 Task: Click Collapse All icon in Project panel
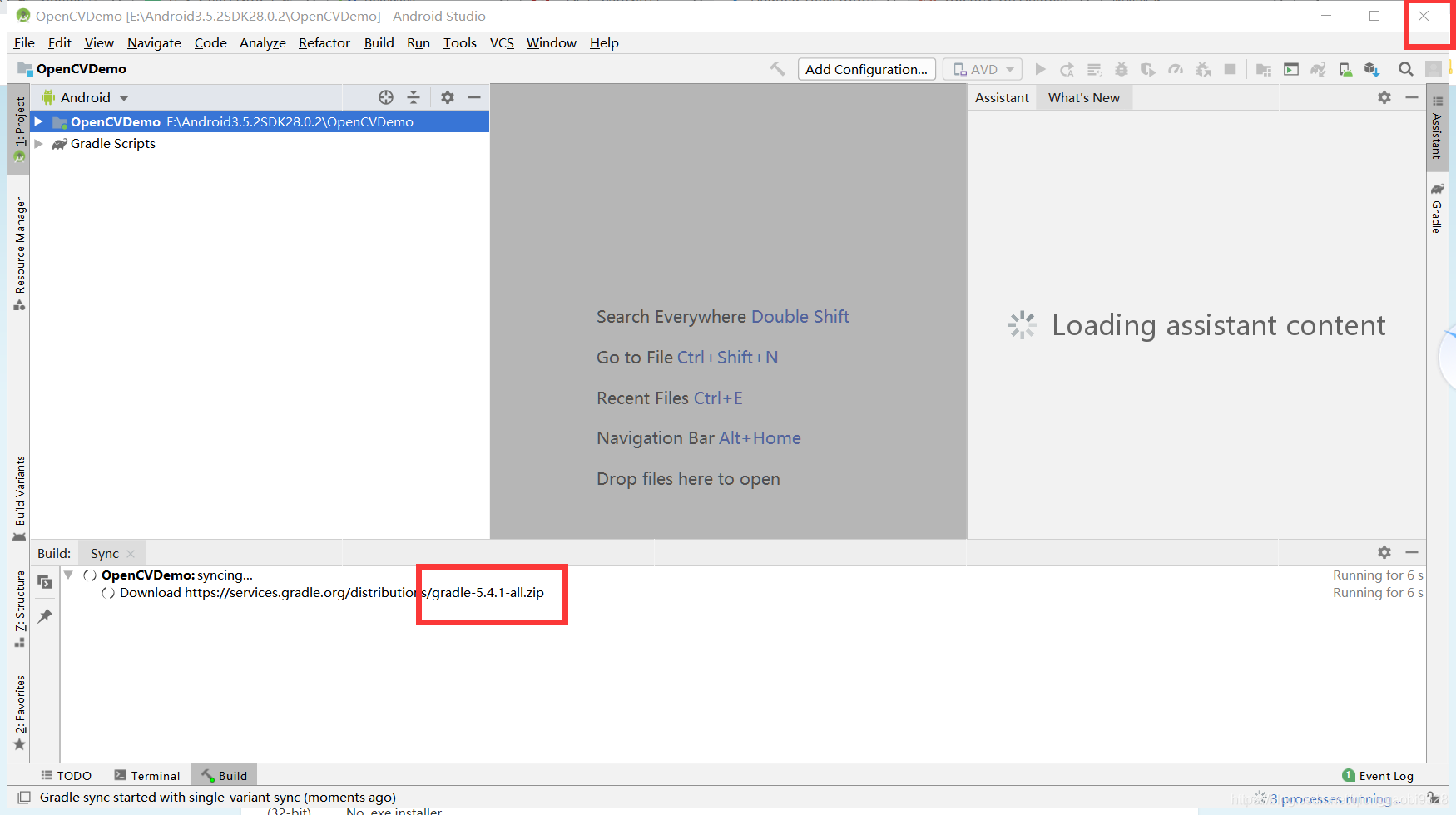point(414,97)
